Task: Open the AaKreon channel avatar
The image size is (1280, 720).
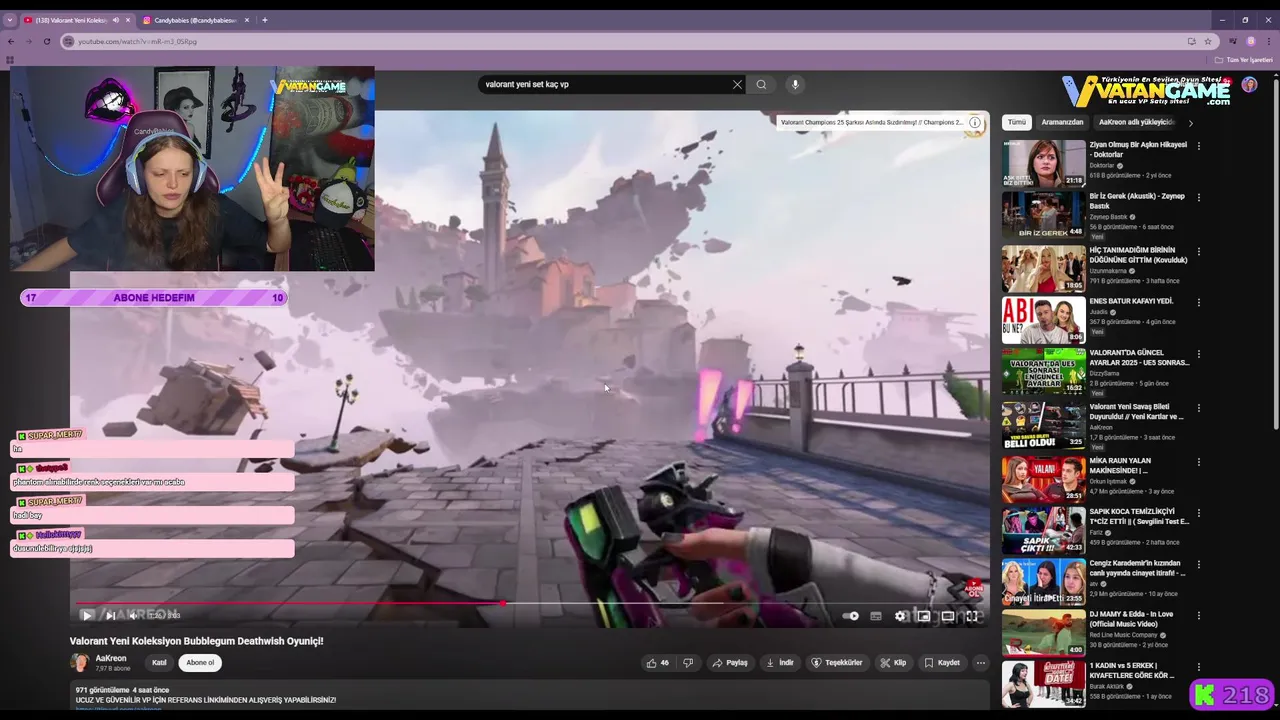Action: pyautogui.click(x=79, y=663)
